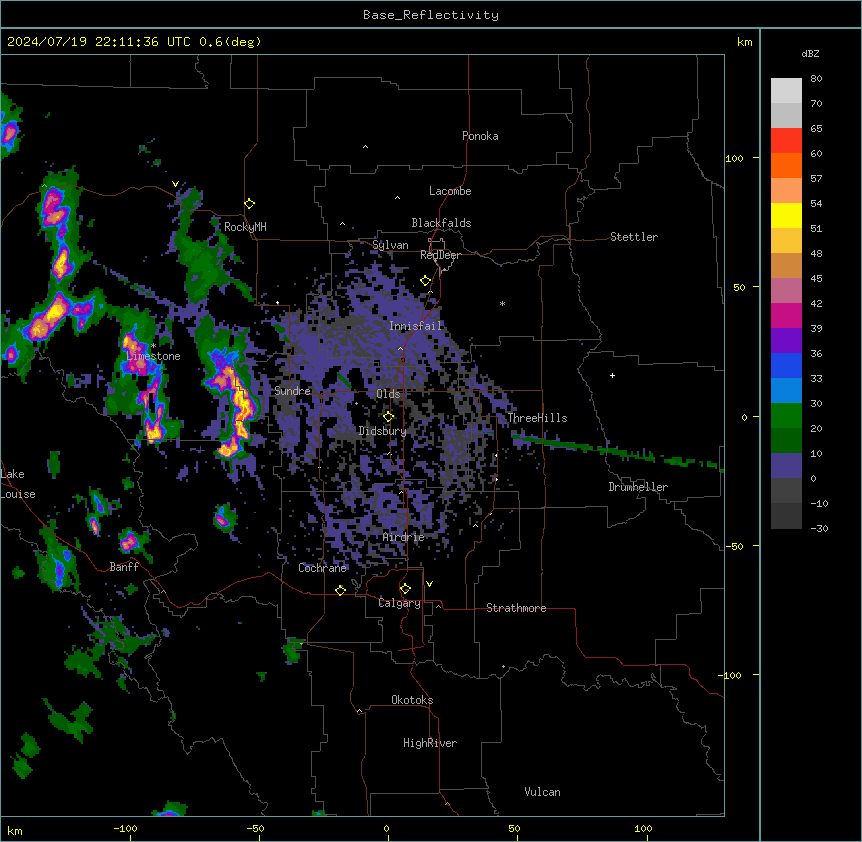
Task: Click the -30 value in the dBZ legend
Action: (x=819, y=528)
